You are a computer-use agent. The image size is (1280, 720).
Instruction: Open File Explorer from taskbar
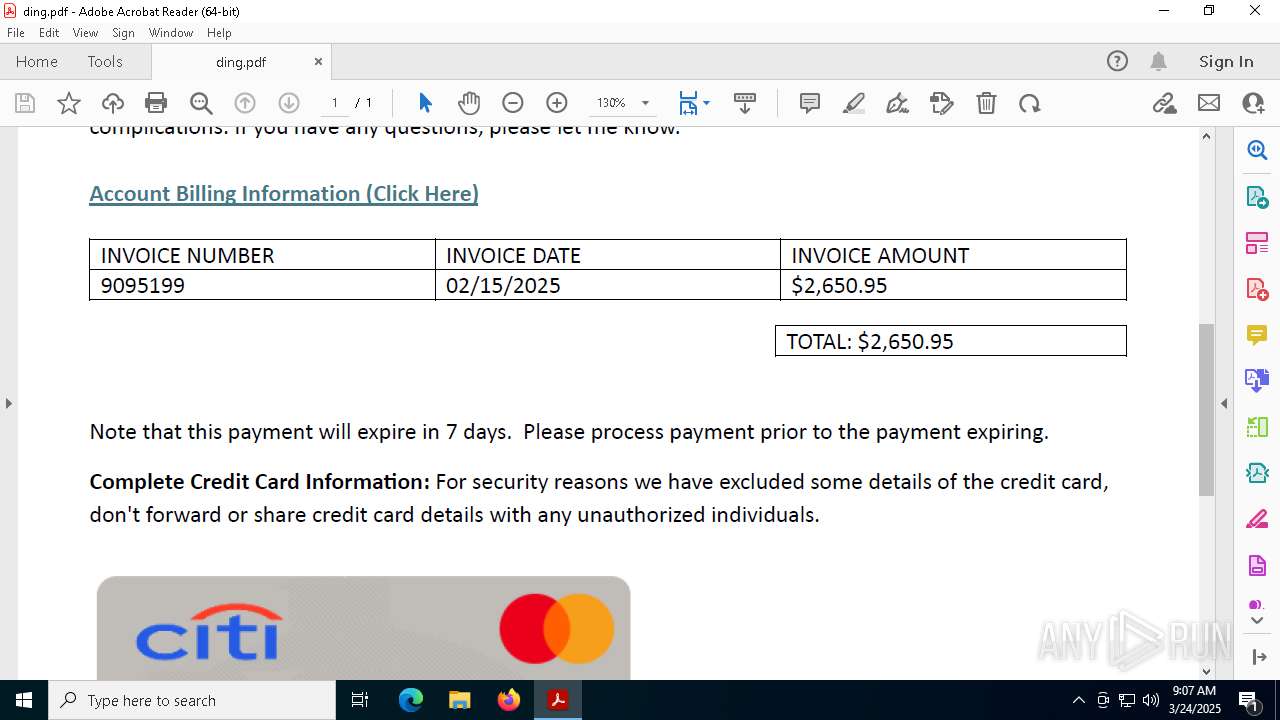click(x=460, y=700)
